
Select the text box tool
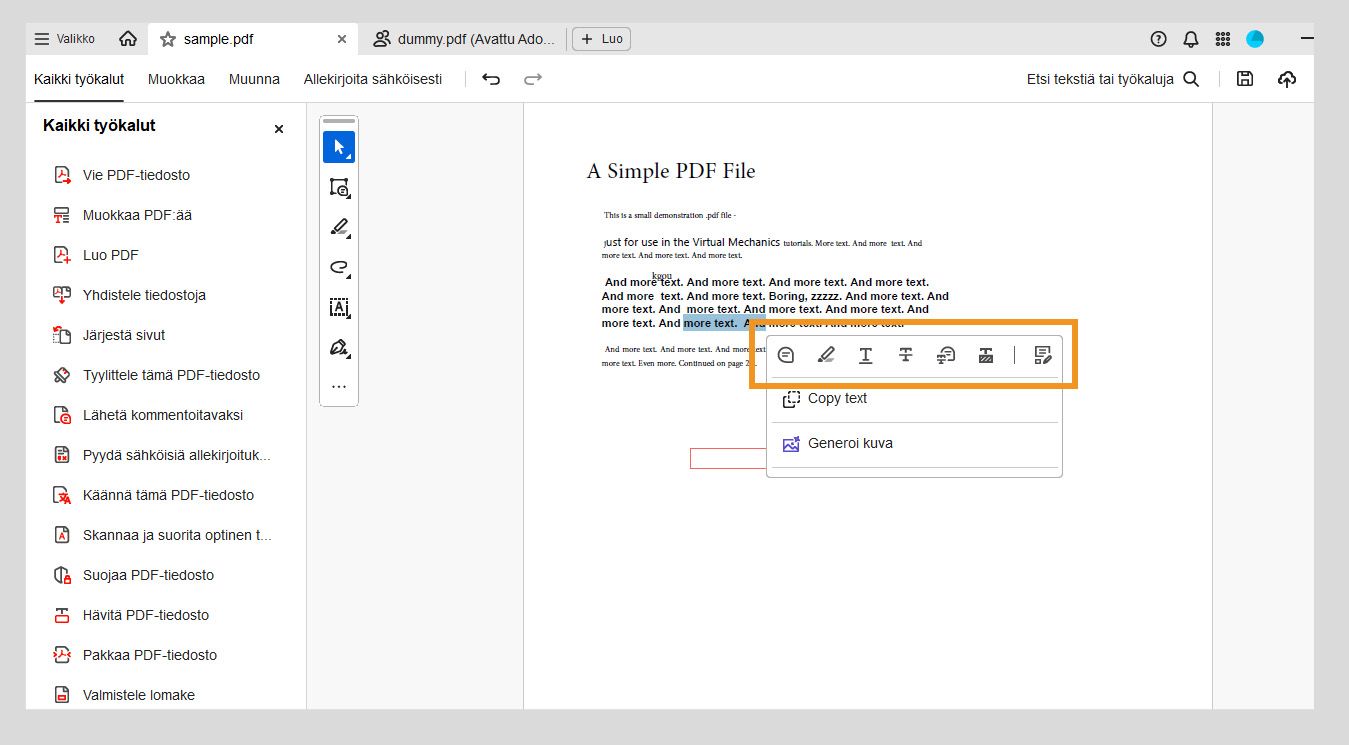(x=339, y=307)
